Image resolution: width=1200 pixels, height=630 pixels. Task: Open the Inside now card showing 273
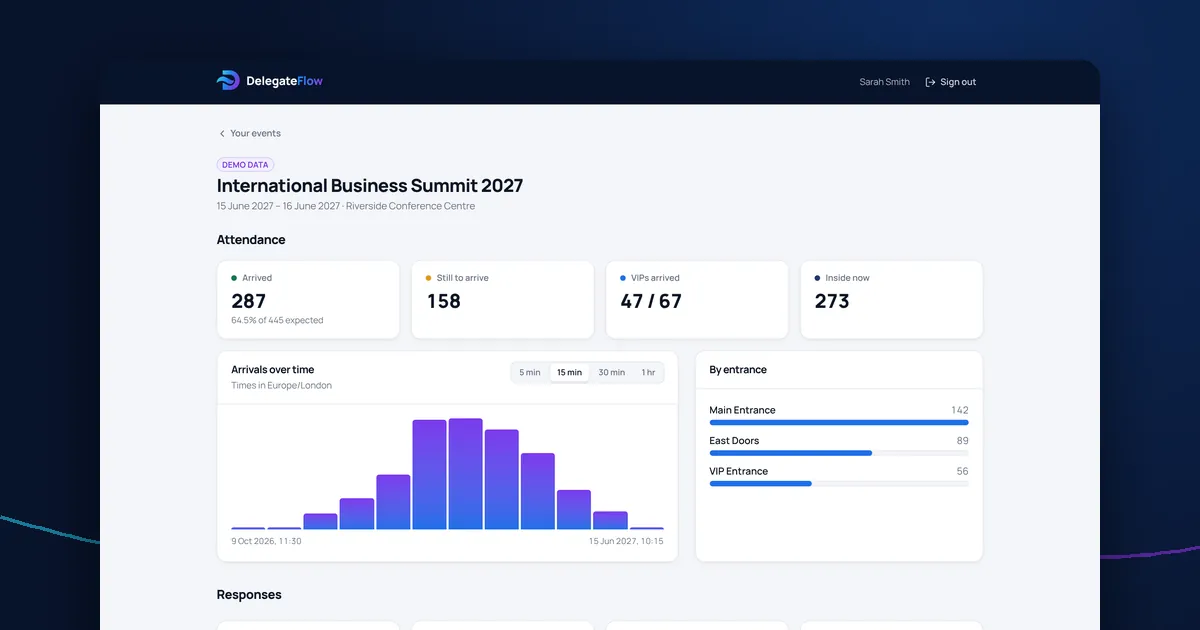[x=891, y=300]
